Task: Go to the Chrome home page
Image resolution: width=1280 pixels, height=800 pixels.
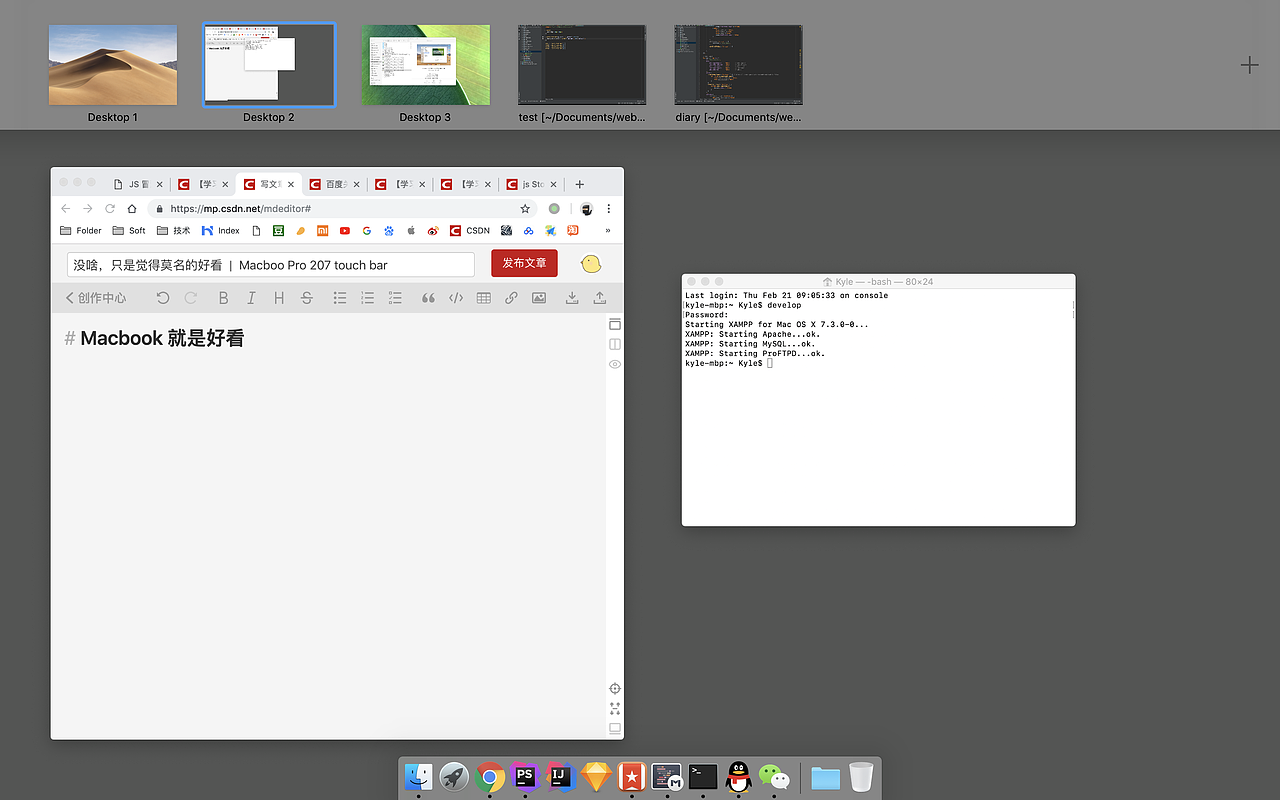Action: tap(132, 209)
